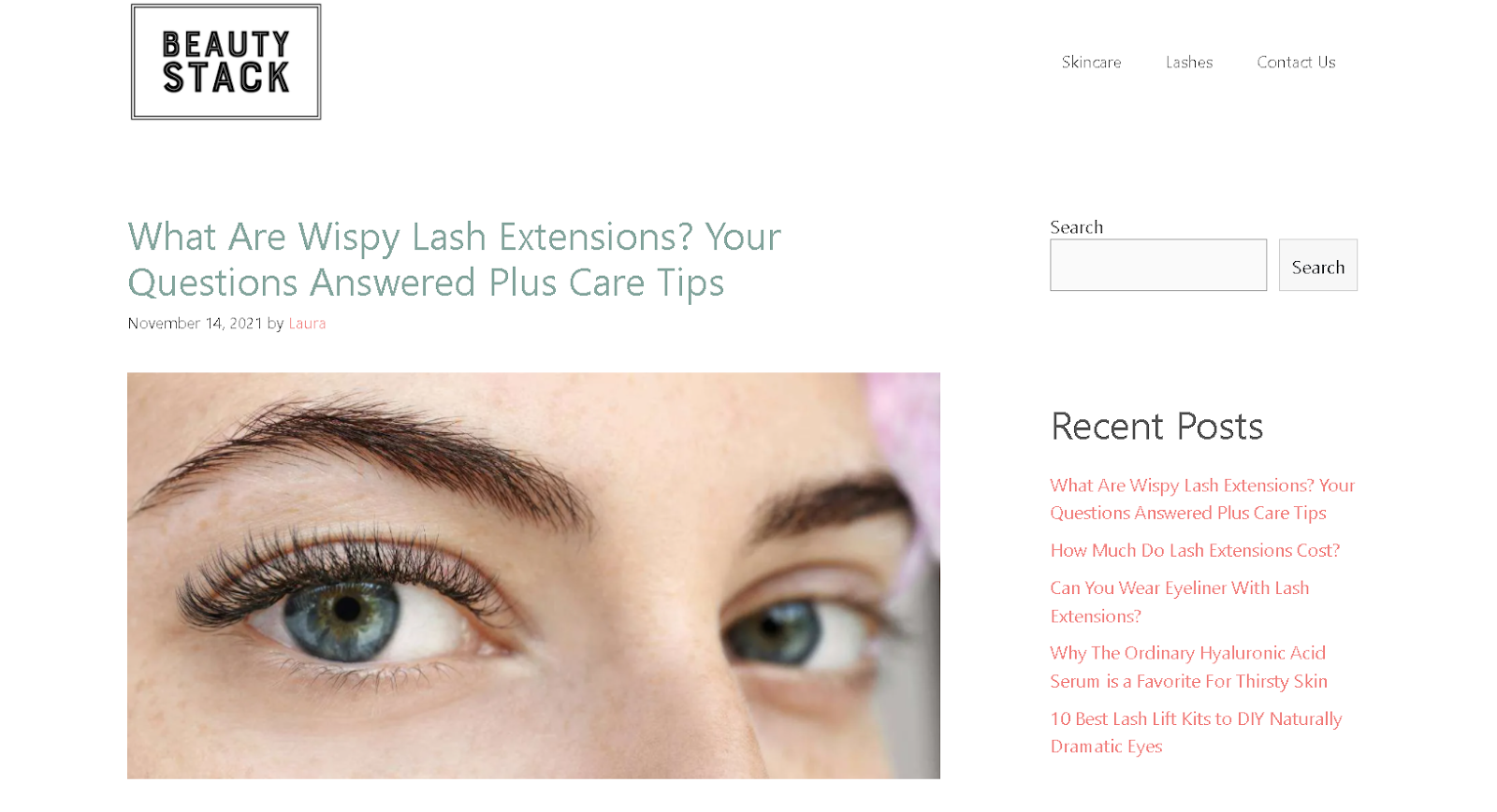
Task: Focus the sidebar search input field
Action: [x=1158, y=265]
